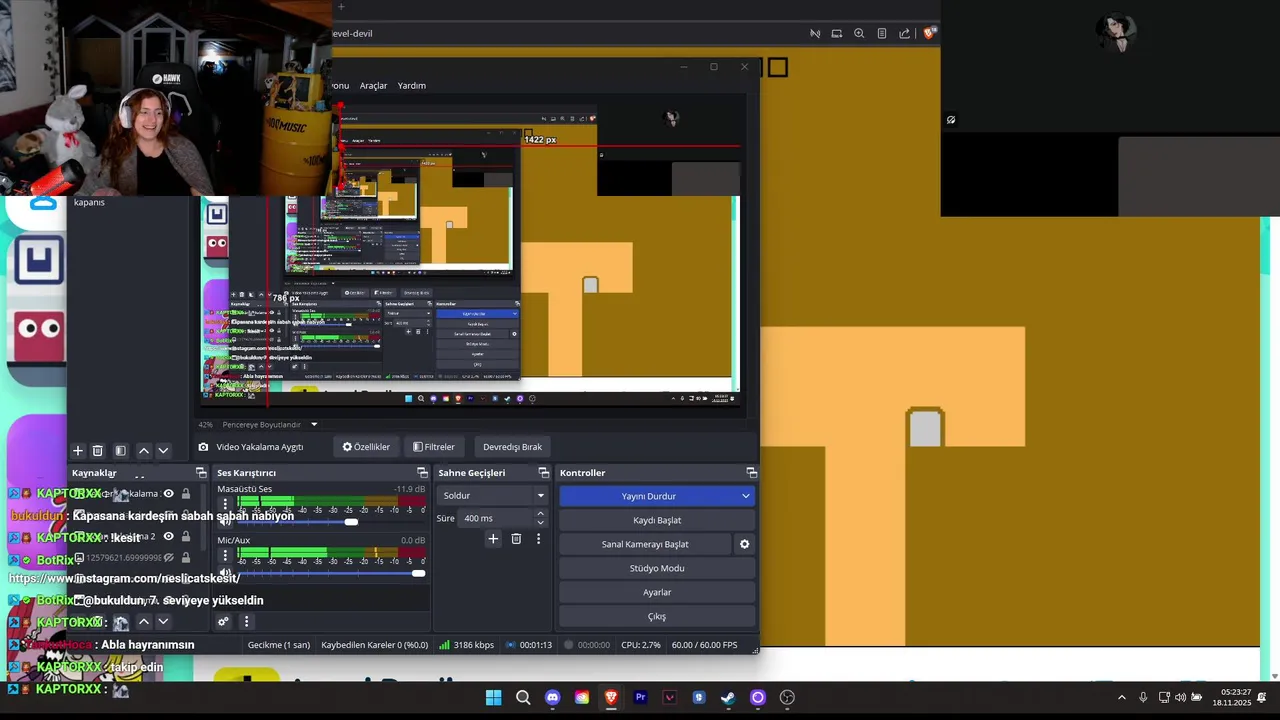Click the Brave Shields lion icon in browser toolbar
1280x720 pixels.
(x=929, y=33)
